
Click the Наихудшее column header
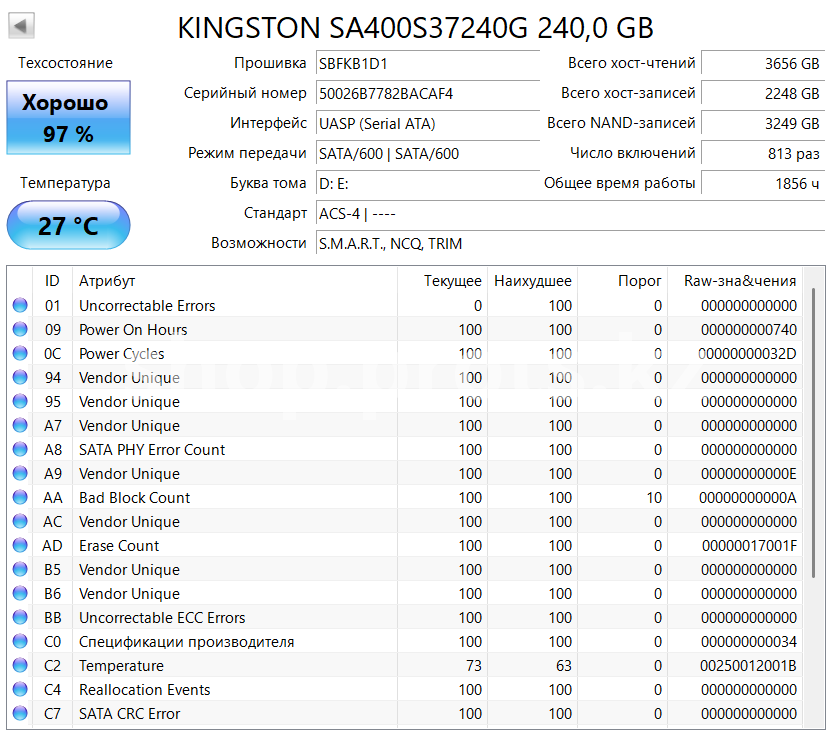click(536, 281)
